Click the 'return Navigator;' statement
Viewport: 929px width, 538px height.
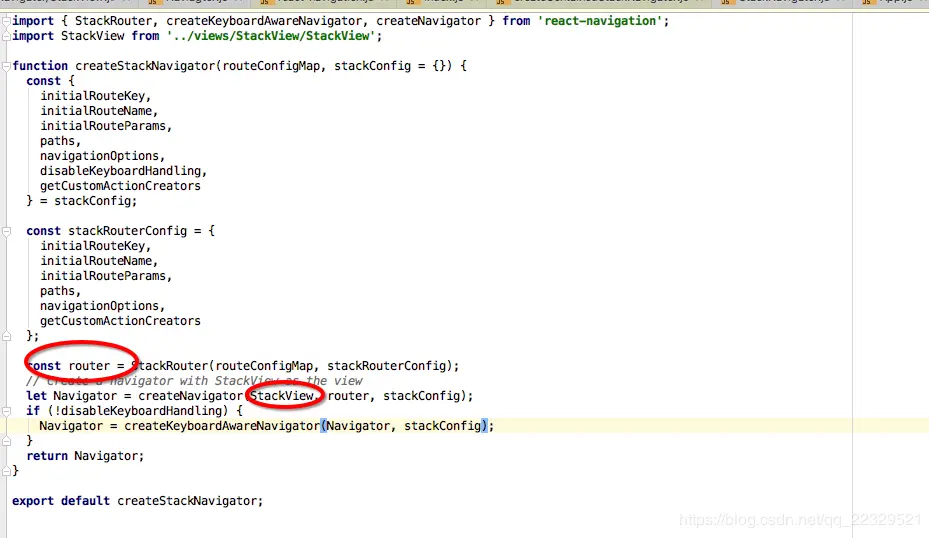pos(85,456)
